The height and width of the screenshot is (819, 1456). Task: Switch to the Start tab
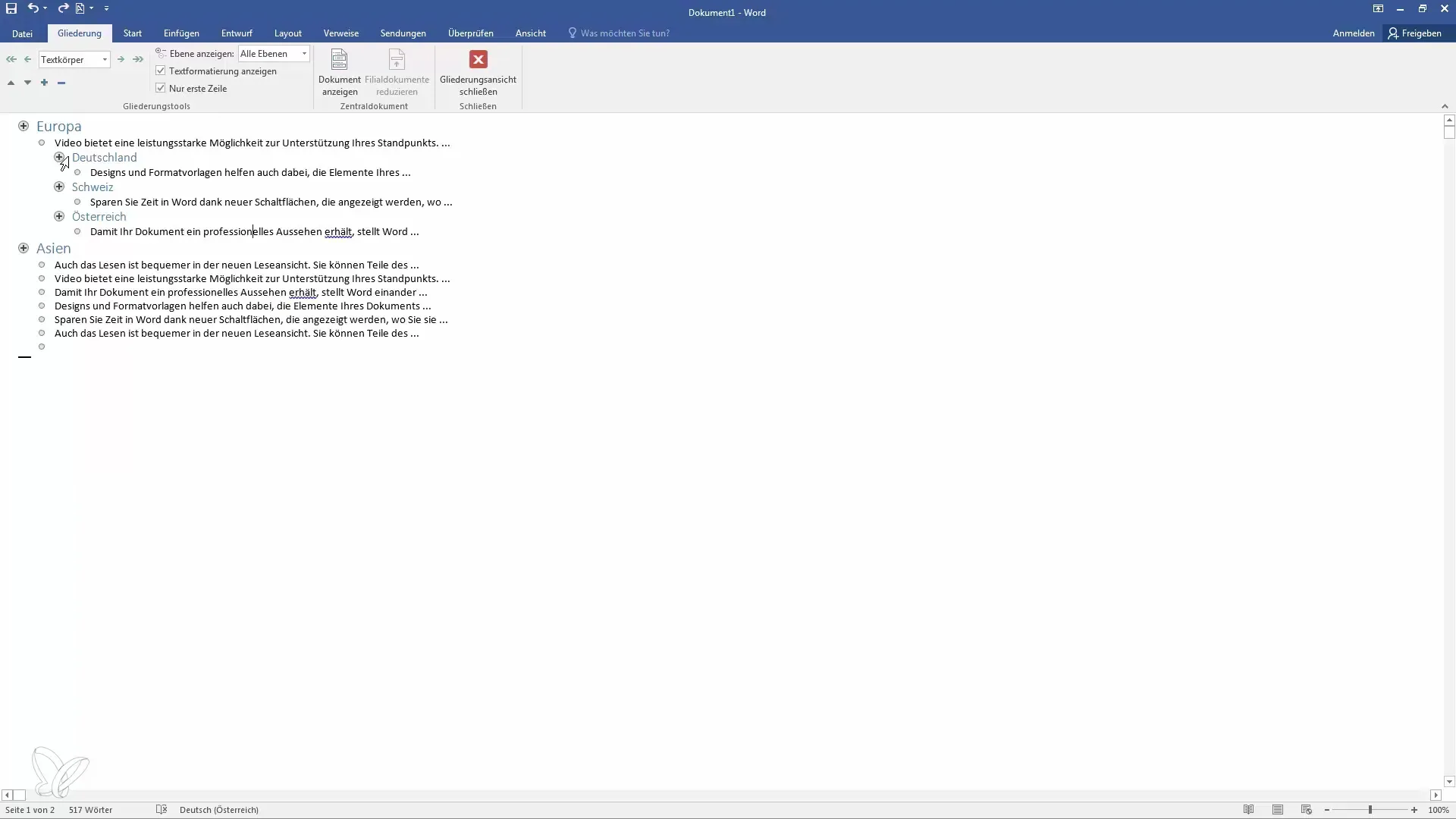pyautogui.click(x=133, y=33)
